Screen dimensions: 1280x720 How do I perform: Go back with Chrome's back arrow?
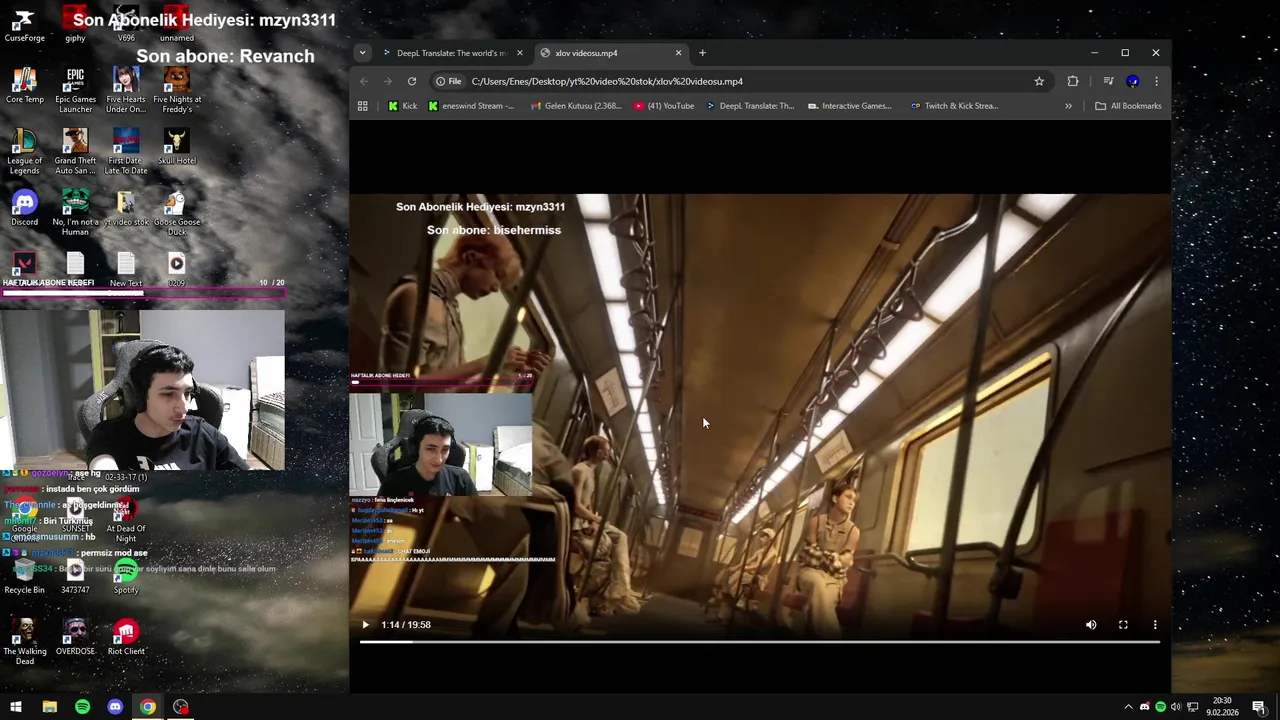tap(364, 81)
